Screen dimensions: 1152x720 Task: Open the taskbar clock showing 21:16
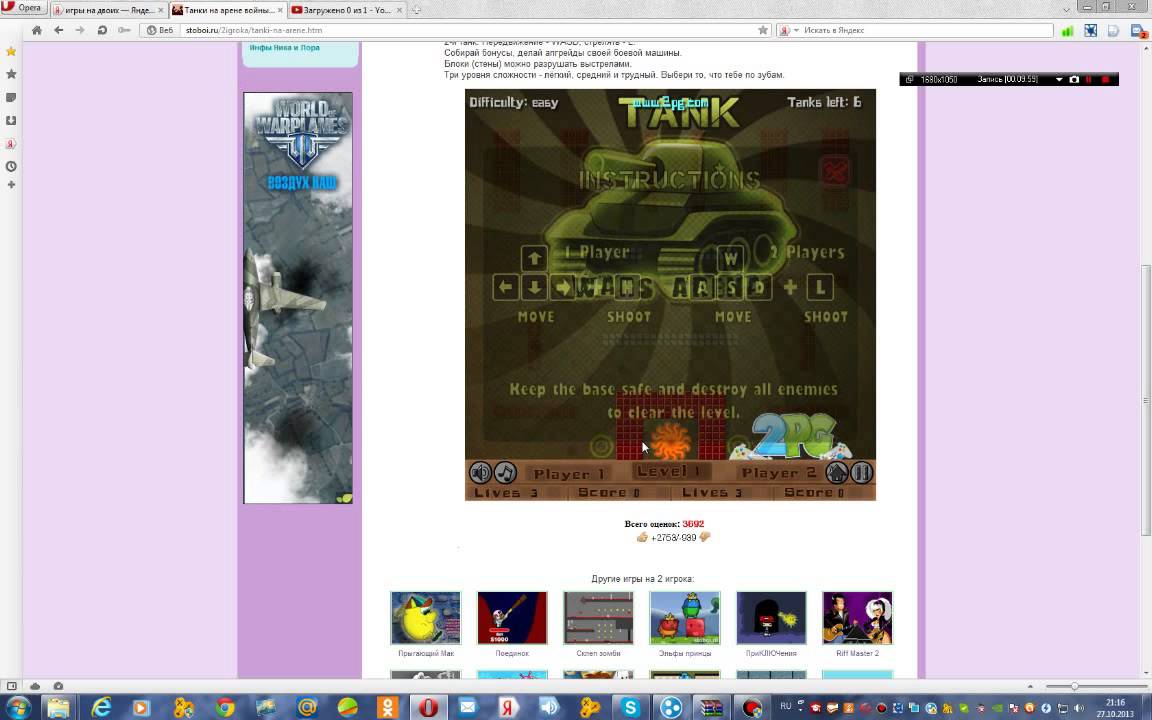tap(1115, 708)
